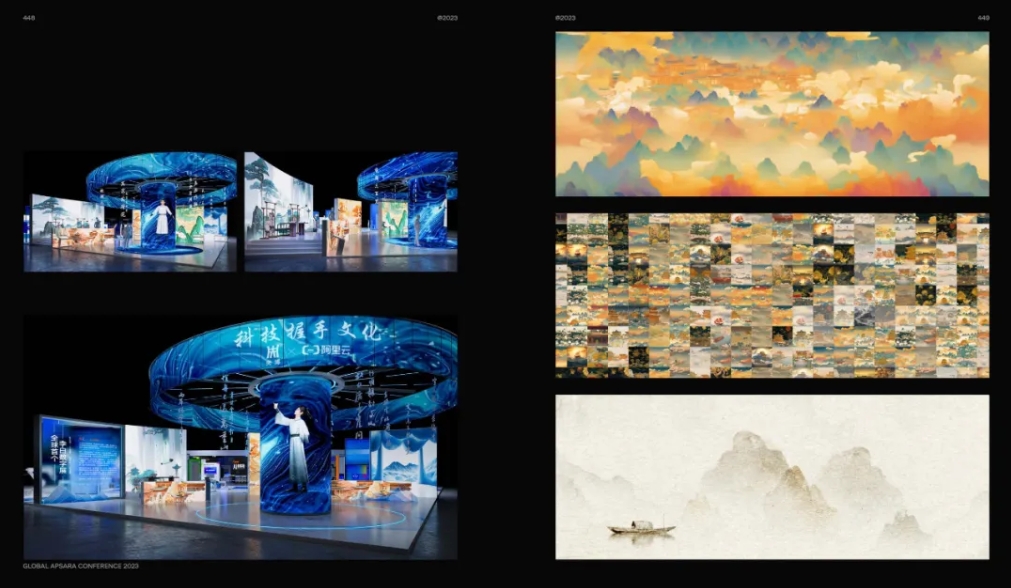Click the blue mountain screen on large booth's right
The image size is (1011, 588).
403,455
